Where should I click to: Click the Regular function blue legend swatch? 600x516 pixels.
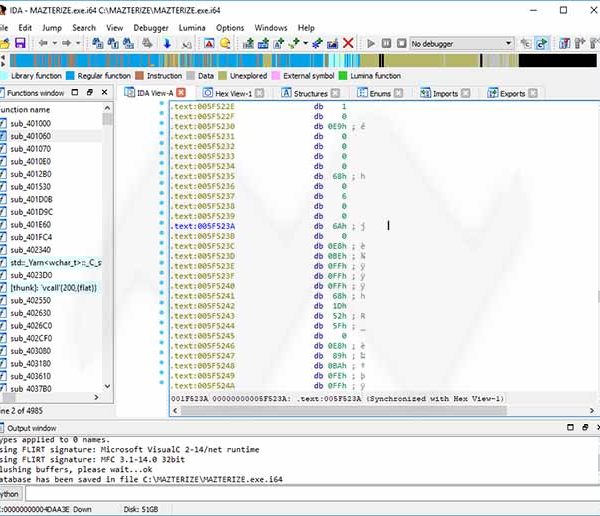pyautogui.click(x=70, y=75)
